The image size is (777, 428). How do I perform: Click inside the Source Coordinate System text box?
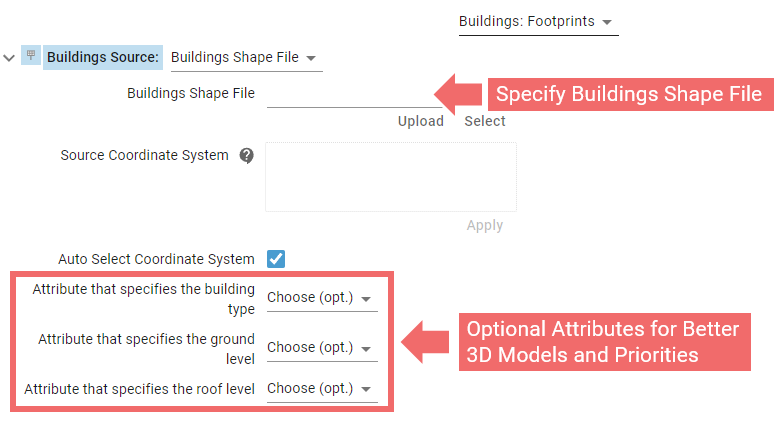[x=390, y=177]
